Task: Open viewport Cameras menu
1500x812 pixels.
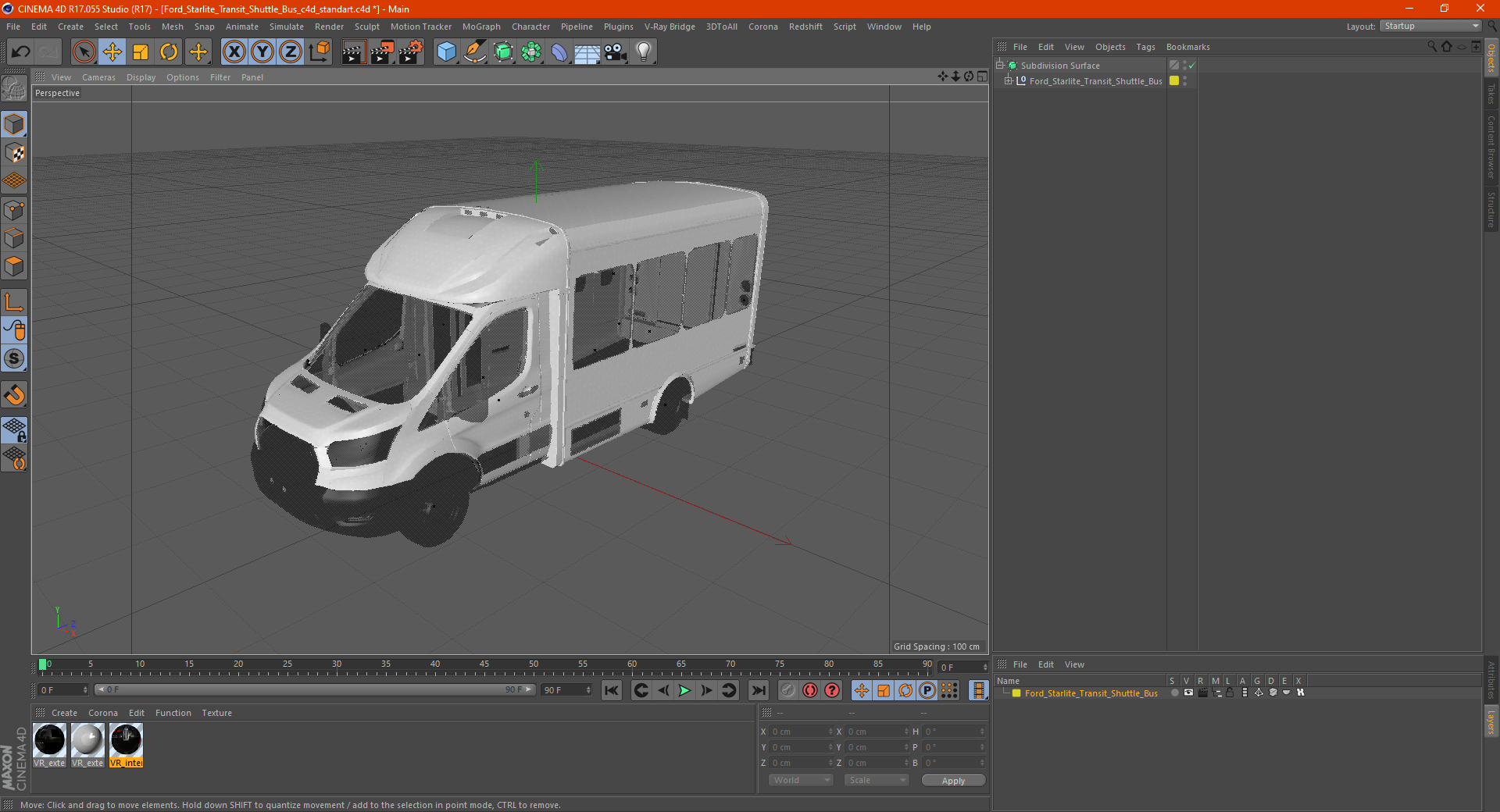Action: coord(98,77)
